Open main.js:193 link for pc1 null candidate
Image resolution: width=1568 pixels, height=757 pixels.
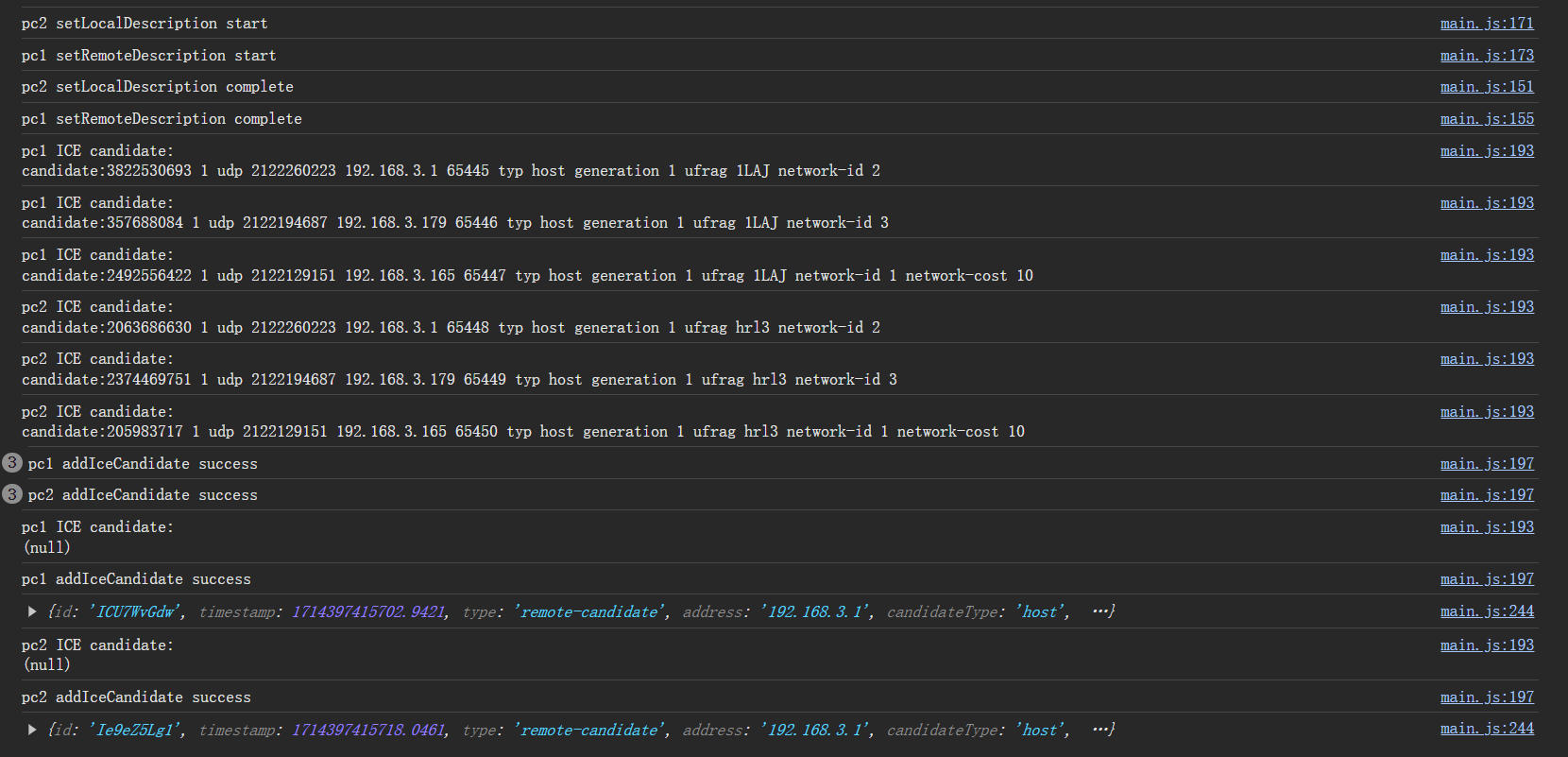tap(1487, 526)
